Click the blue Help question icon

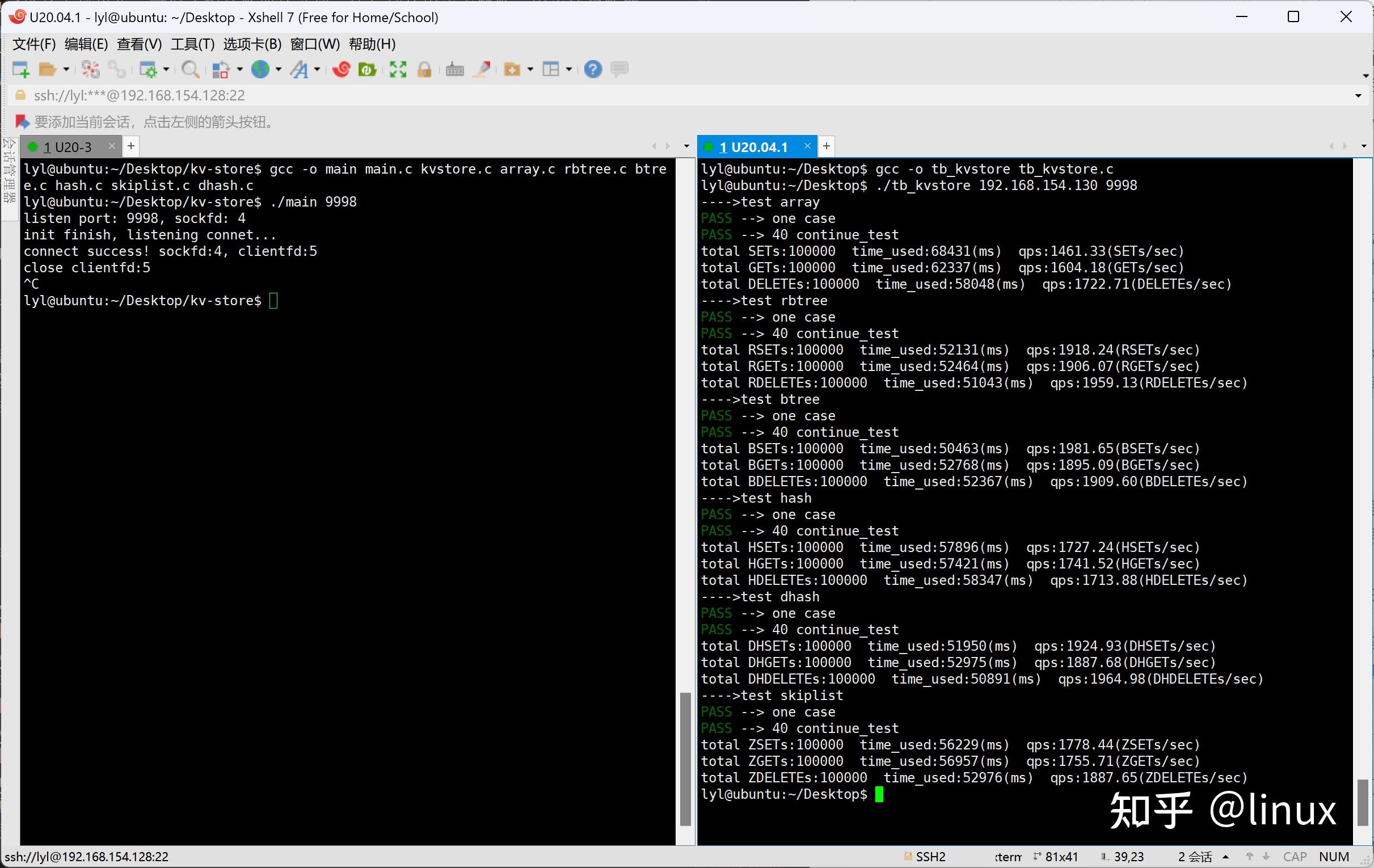(593, 70)
